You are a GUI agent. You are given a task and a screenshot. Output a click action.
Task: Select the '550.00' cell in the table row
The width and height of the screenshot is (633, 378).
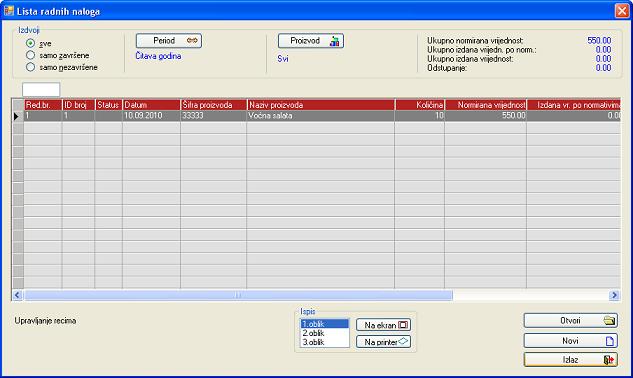click(486, 116)
